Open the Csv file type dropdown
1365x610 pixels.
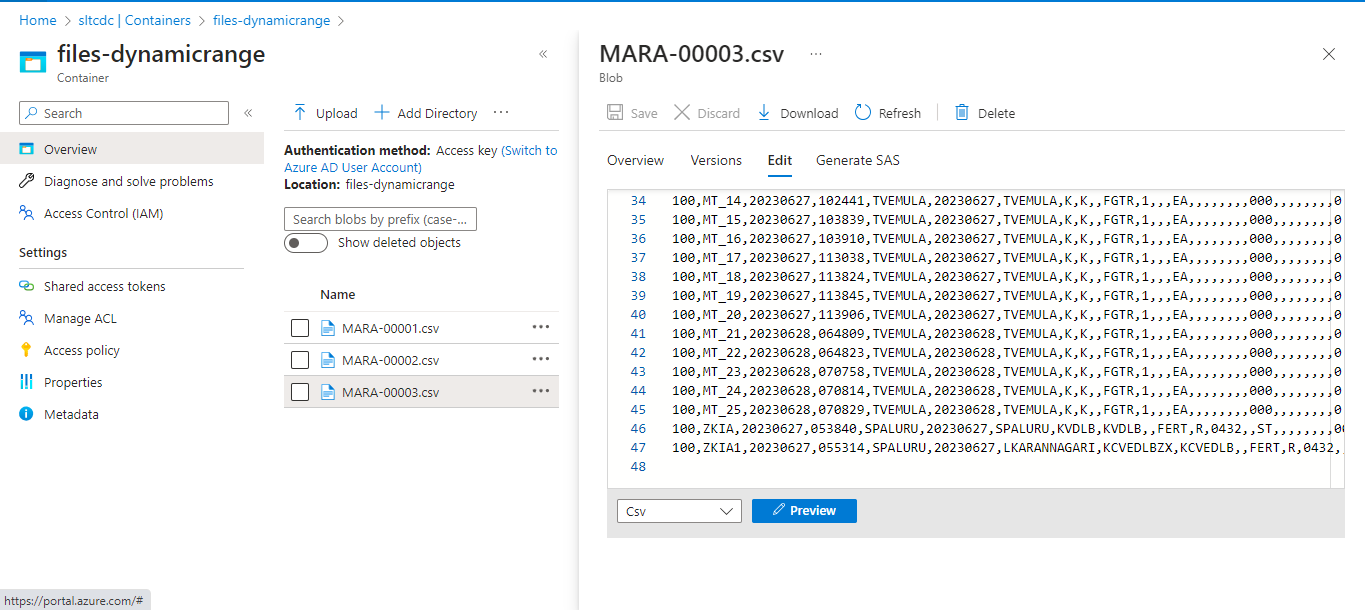click(x=679, y=511)
